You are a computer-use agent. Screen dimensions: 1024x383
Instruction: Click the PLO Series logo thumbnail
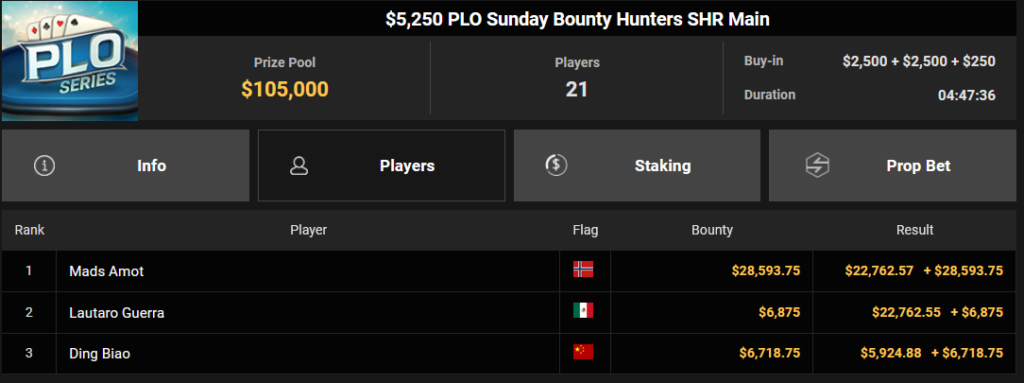[x=70, y=61]
